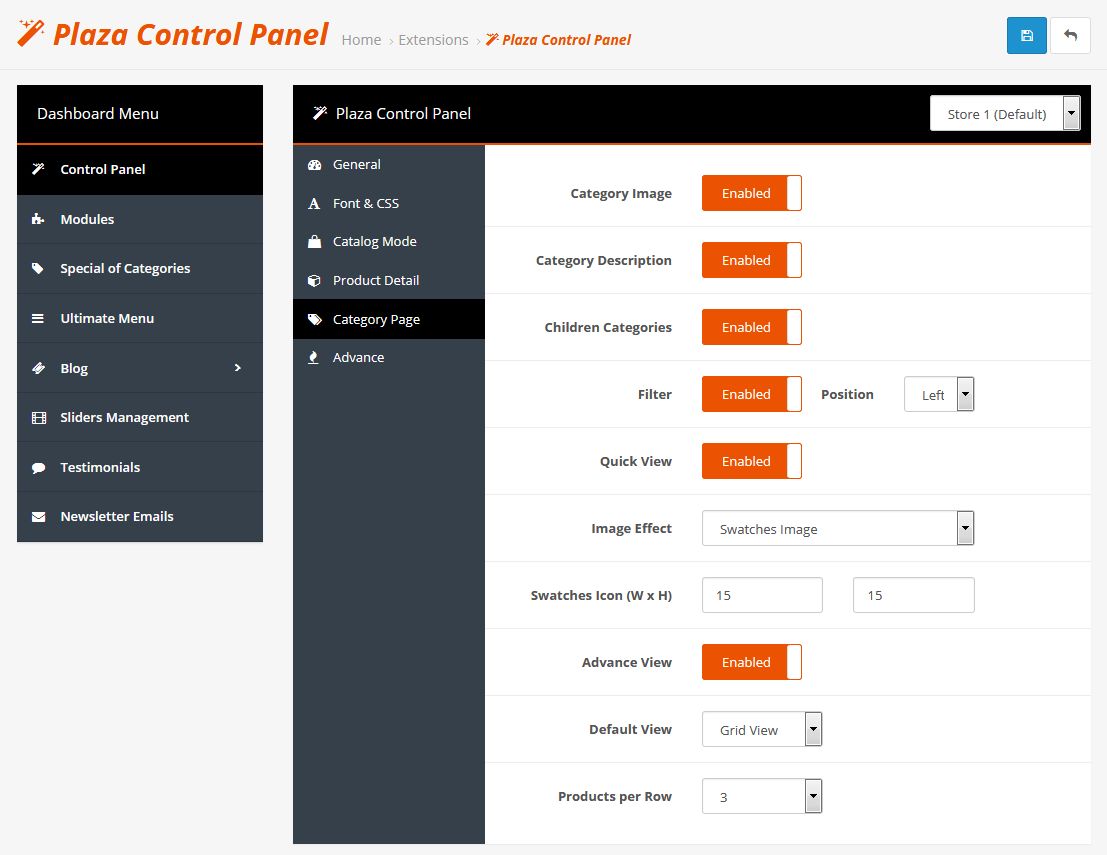Screen dimensions: 1107x855
Task: Click the wand icon in breadcrumb
Action: [492, 39]
